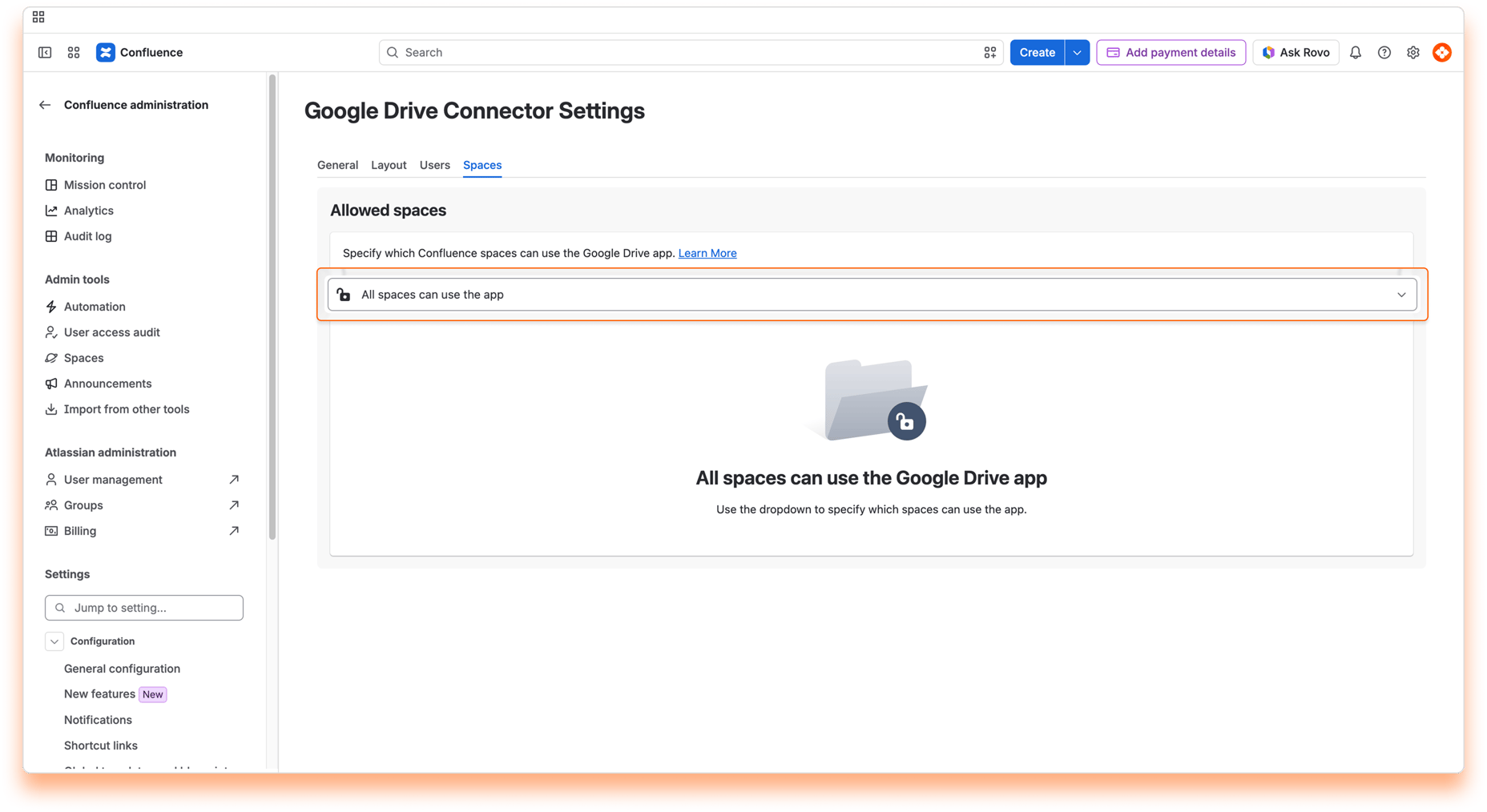This screenshot has height=812, width=1487.
Task: Click the grid icon inside the search bar
Action: click(x=990, y=52)
